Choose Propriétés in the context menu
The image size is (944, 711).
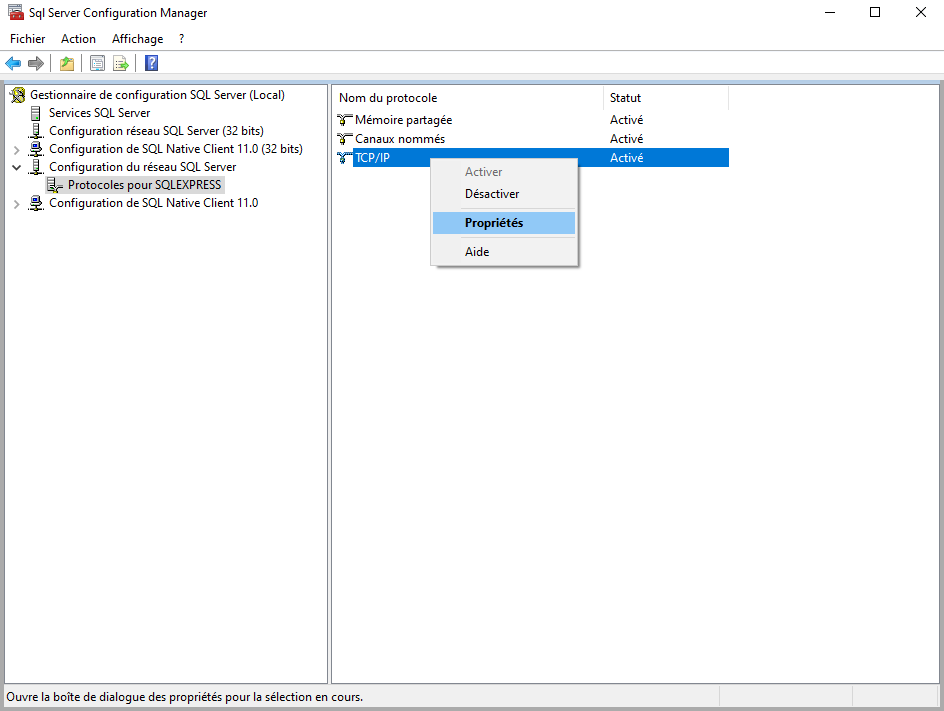coord(494,223)
